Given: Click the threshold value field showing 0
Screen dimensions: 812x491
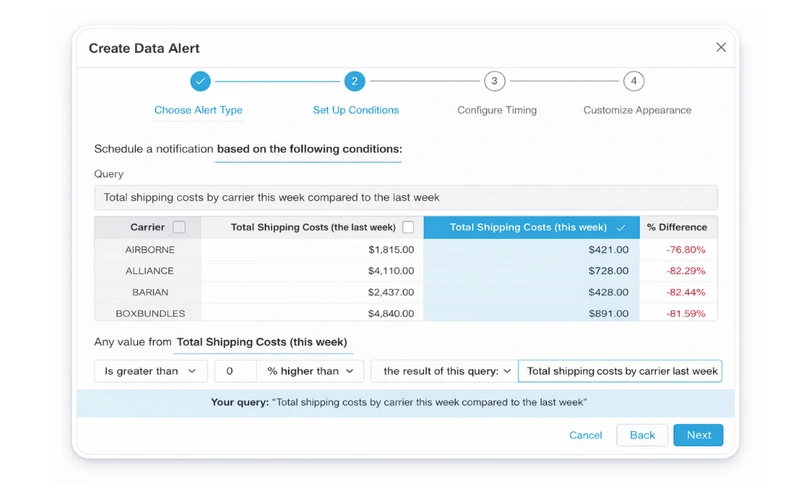Looking at the screenshot, I should pyautogui.click(x=236, y=371).
